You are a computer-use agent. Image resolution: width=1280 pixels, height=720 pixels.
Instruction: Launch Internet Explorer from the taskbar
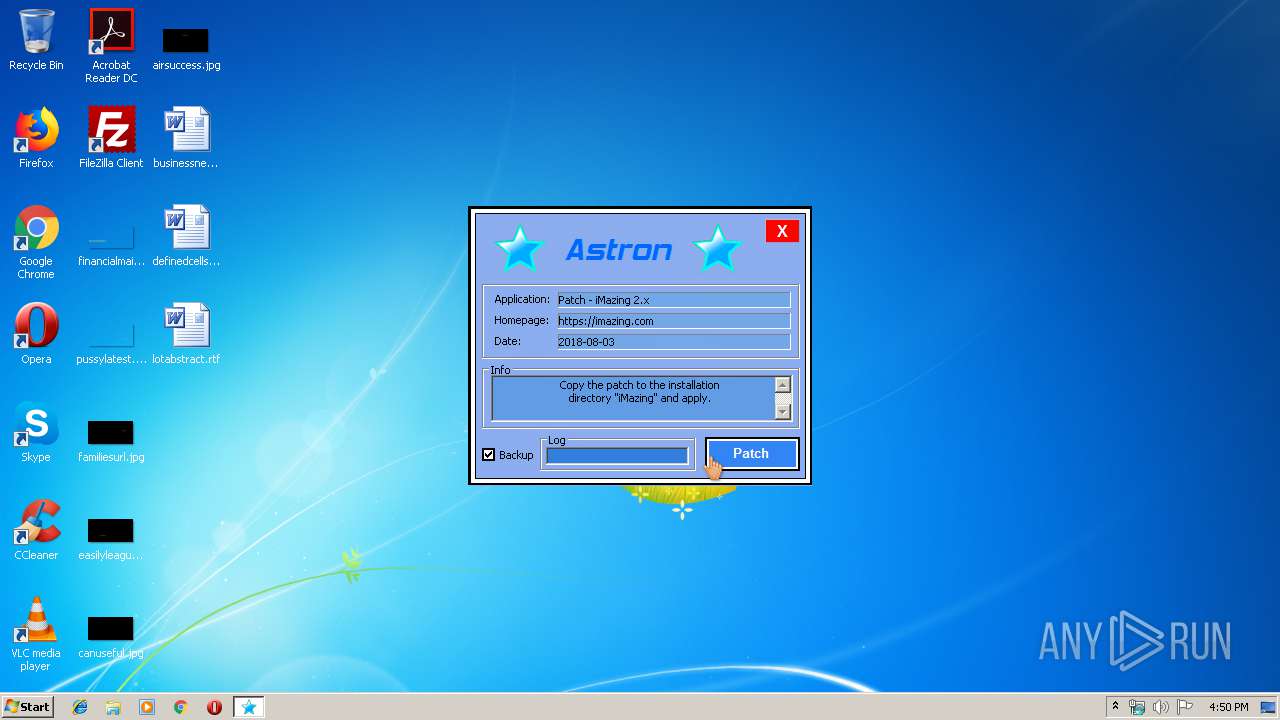pyautogui.click(x=80, y=707)
